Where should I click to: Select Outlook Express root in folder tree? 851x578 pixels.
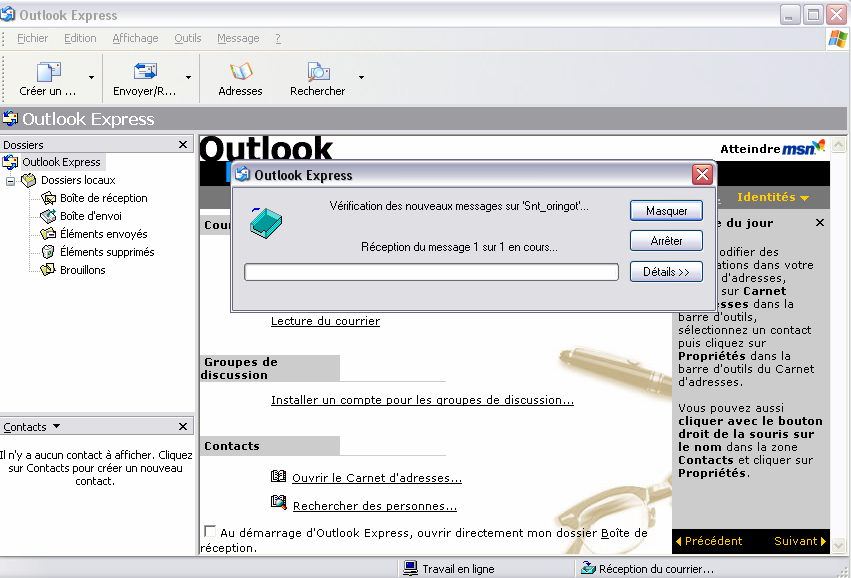pos(61,162)
